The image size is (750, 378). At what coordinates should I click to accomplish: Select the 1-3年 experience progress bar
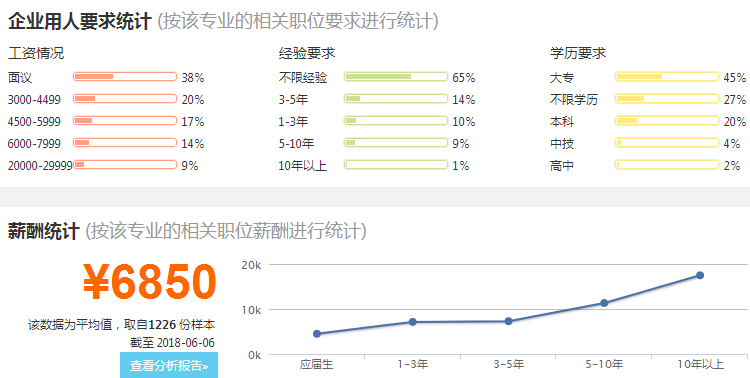coord(396,121)
